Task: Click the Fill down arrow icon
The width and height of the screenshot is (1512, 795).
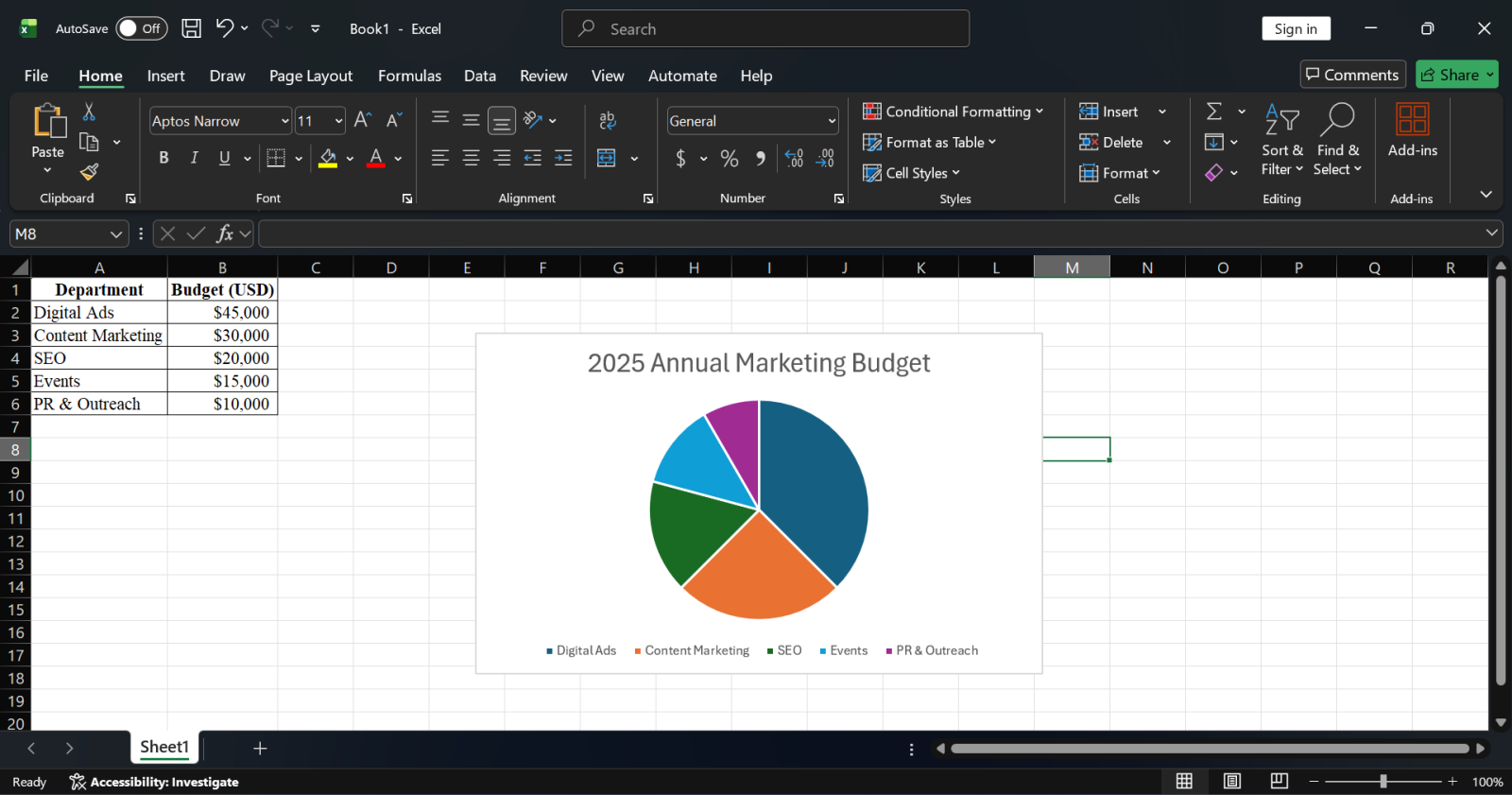Action: (x=1214, y=142)
